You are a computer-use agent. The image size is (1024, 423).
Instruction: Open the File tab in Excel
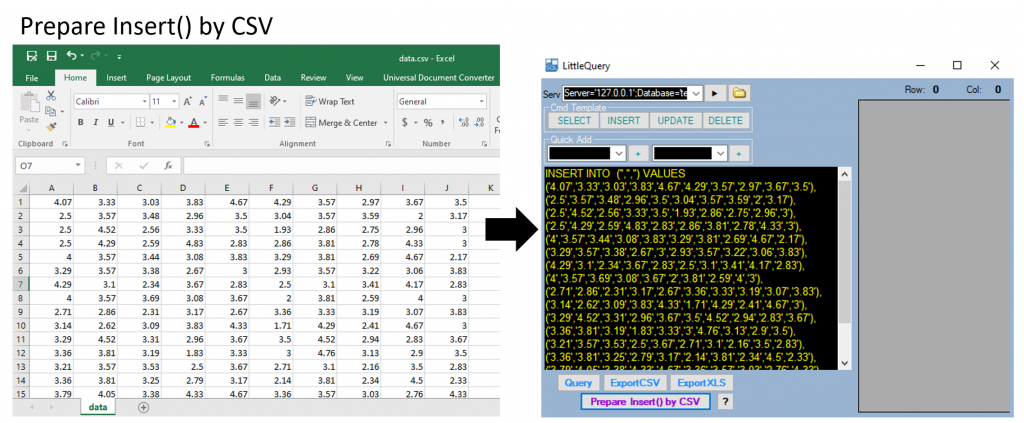click(31, 78)
